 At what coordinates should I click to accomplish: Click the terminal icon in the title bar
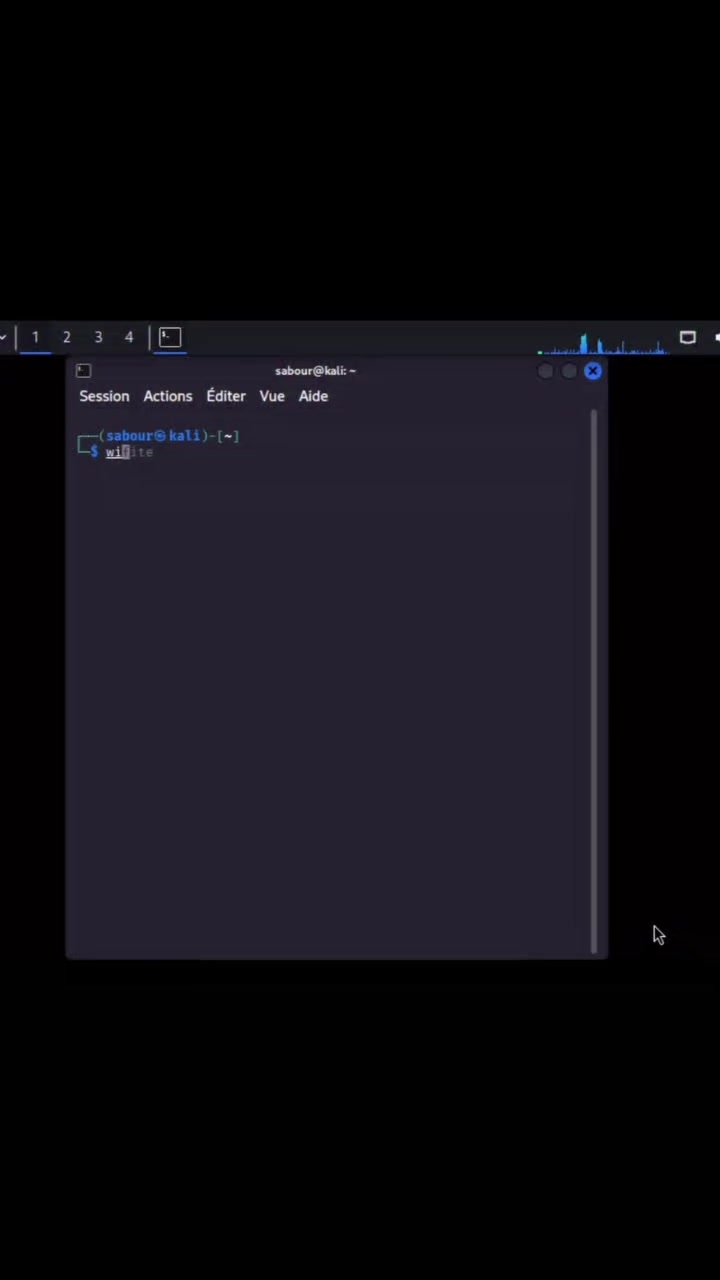83,371
